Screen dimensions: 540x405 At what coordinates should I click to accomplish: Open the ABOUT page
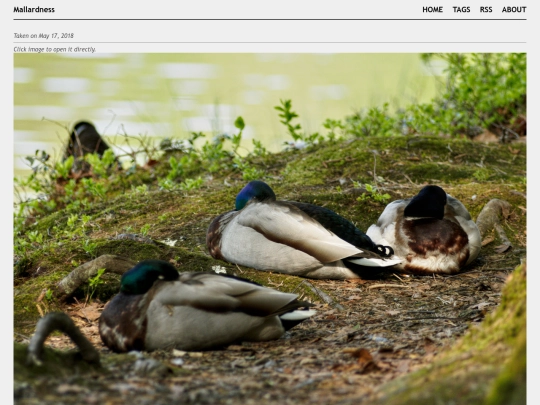[514, 10]
